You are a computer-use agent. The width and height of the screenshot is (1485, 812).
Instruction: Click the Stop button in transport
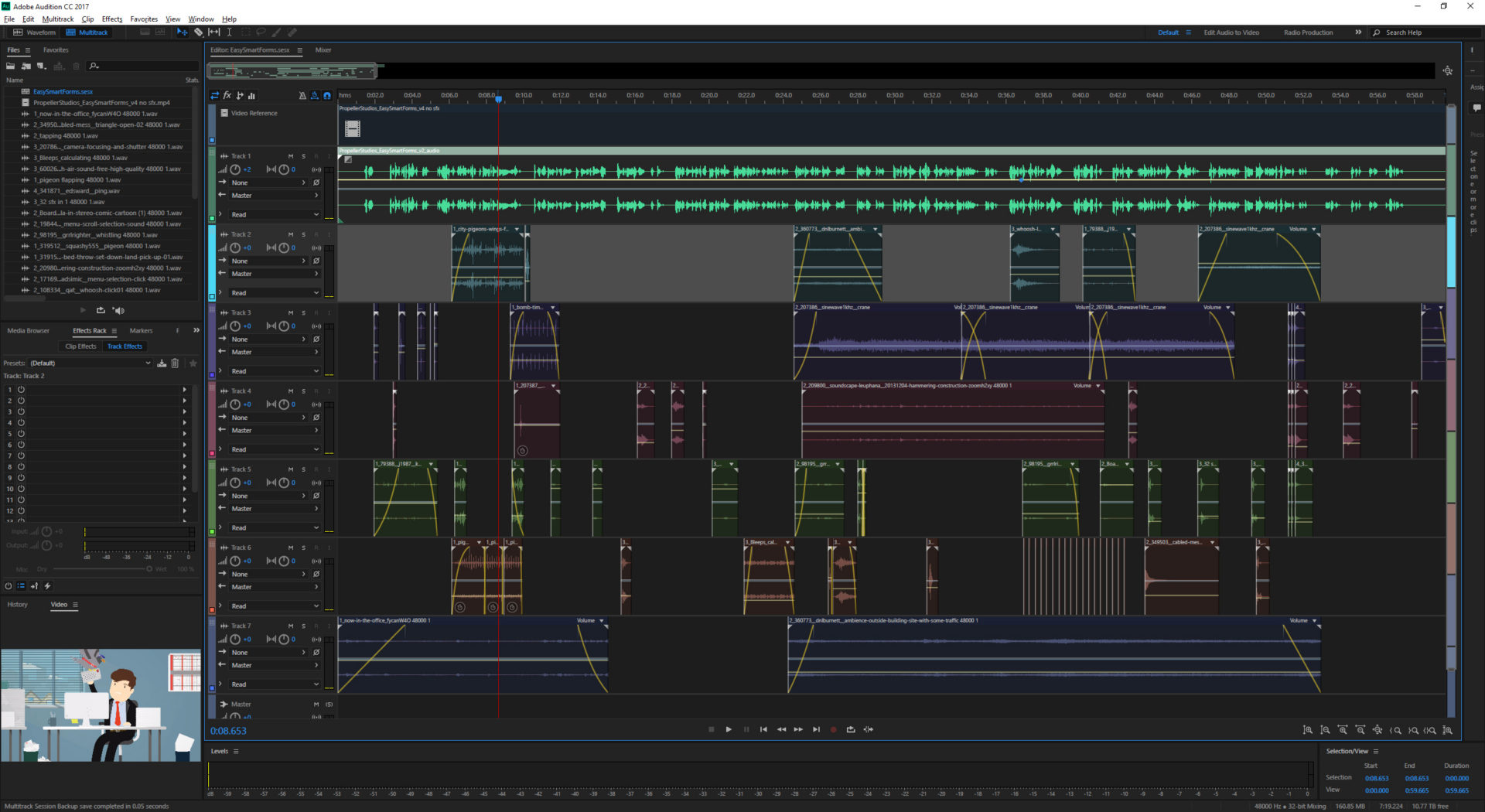coord(712,729)
